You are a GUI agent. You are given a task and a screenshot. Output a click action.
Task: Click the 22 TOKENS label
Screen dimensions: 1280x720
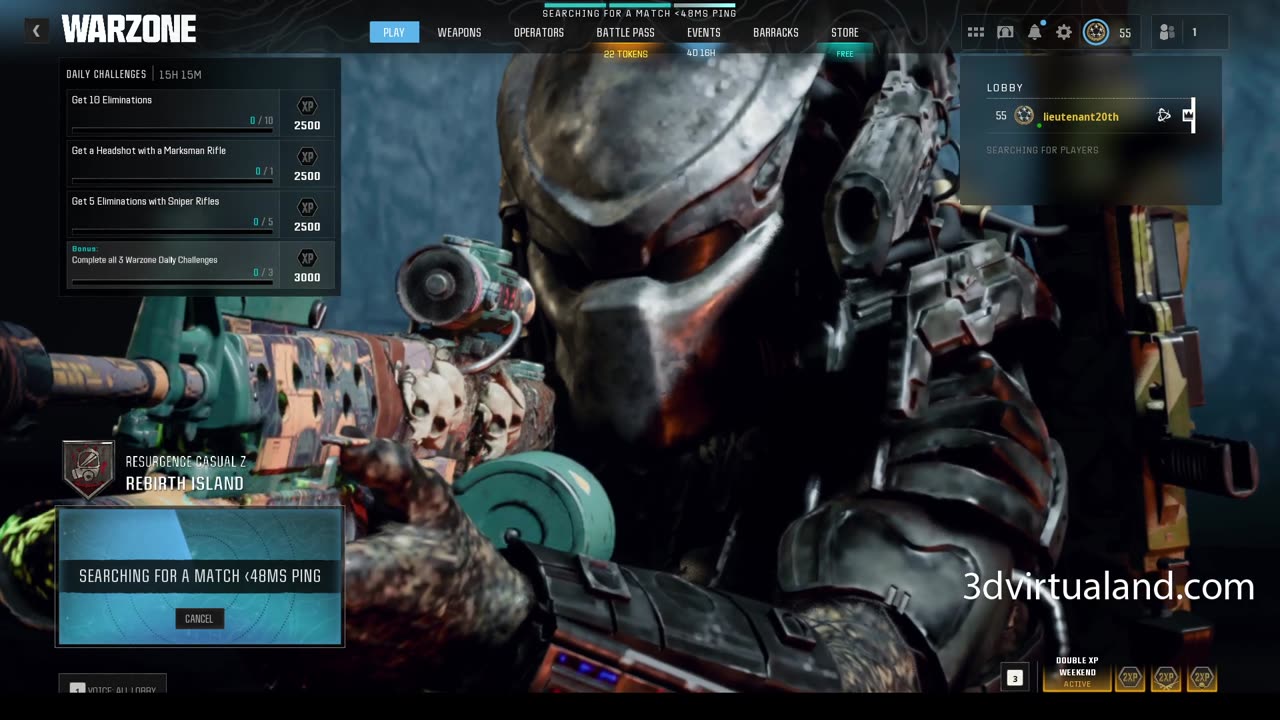pos(626,54)
